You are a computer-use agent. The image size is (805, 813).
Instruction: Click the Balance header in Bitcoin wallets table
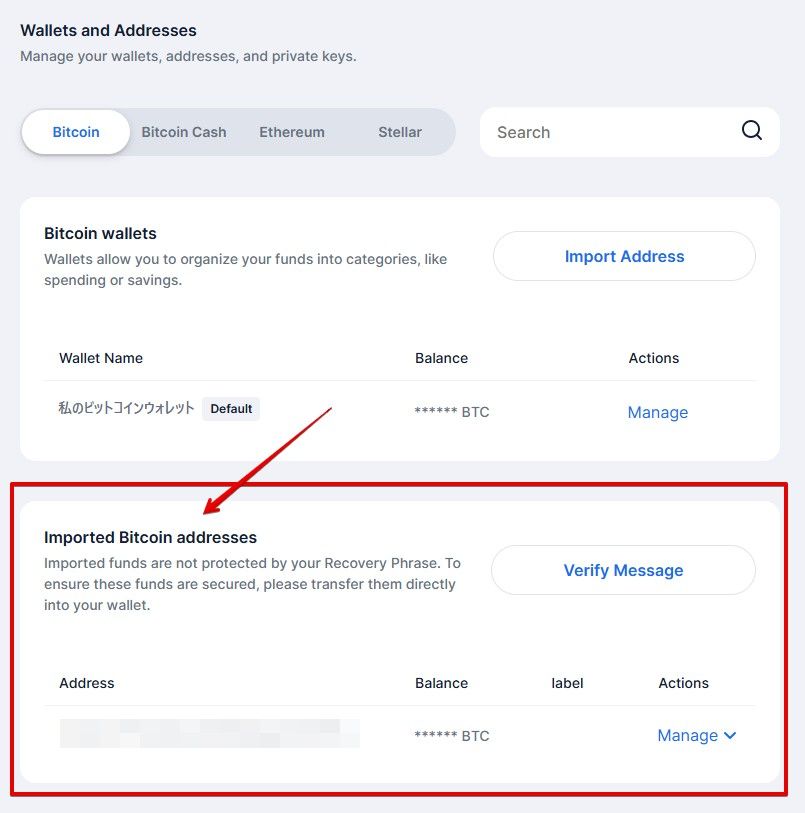(442, 358)
